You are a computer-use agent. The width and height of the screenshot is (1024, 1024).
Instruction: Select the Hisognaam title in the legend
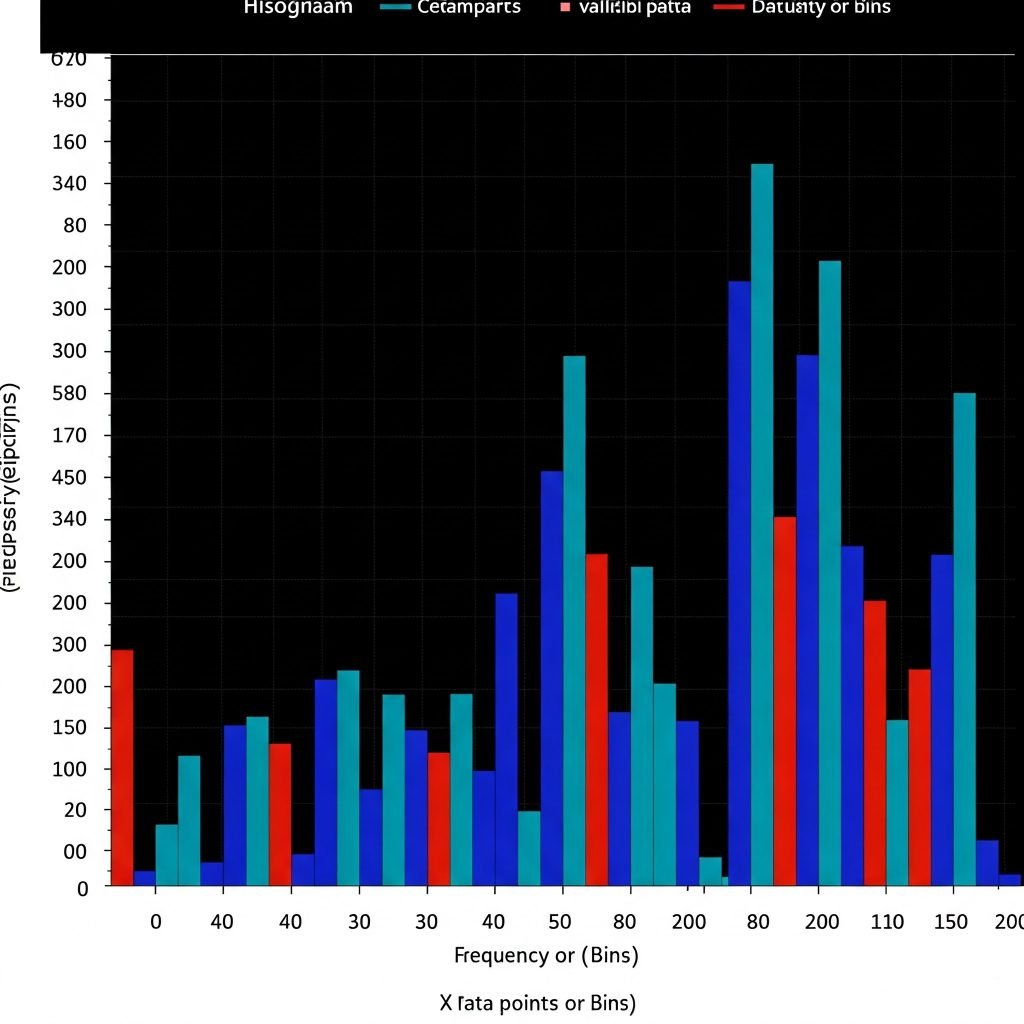click(298, 7)
